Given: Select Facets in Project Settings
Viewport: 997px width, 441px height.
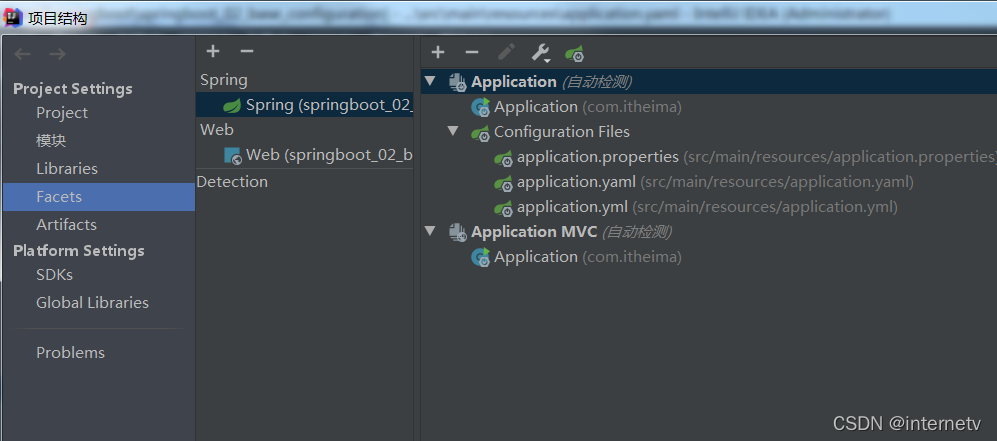Looking at the screenshot, I should tap(99, 197).
